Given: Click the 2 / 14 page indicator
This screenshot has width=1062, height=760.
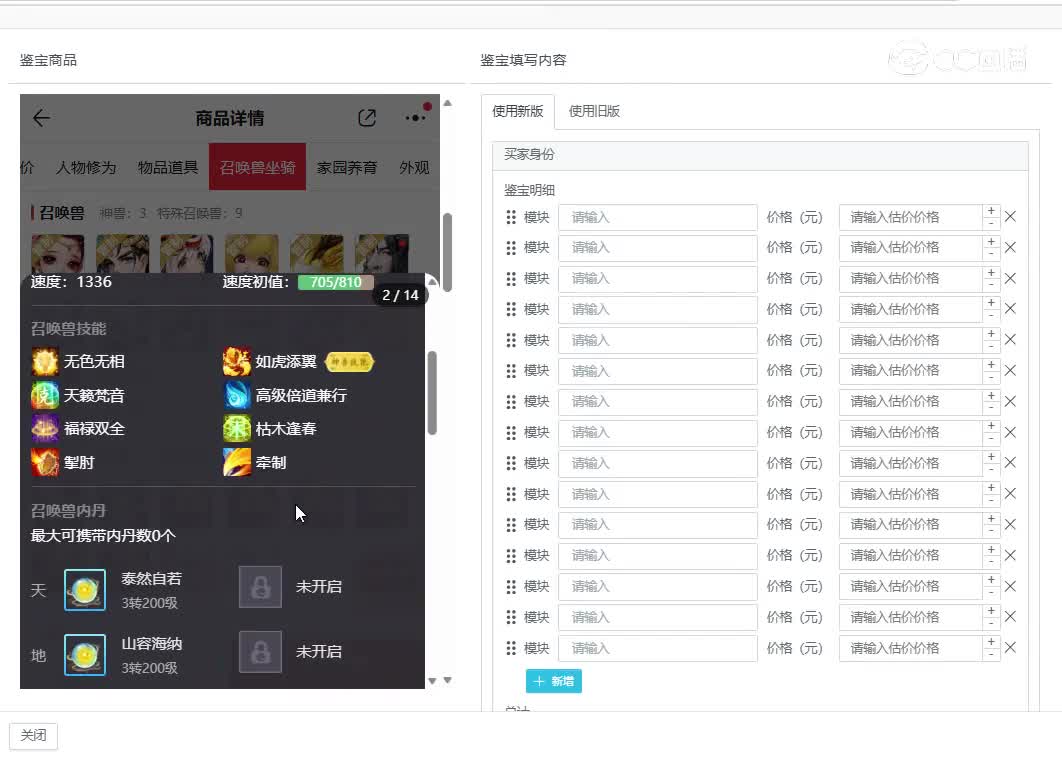Looking at the screenshot, I should coord(400,295).
